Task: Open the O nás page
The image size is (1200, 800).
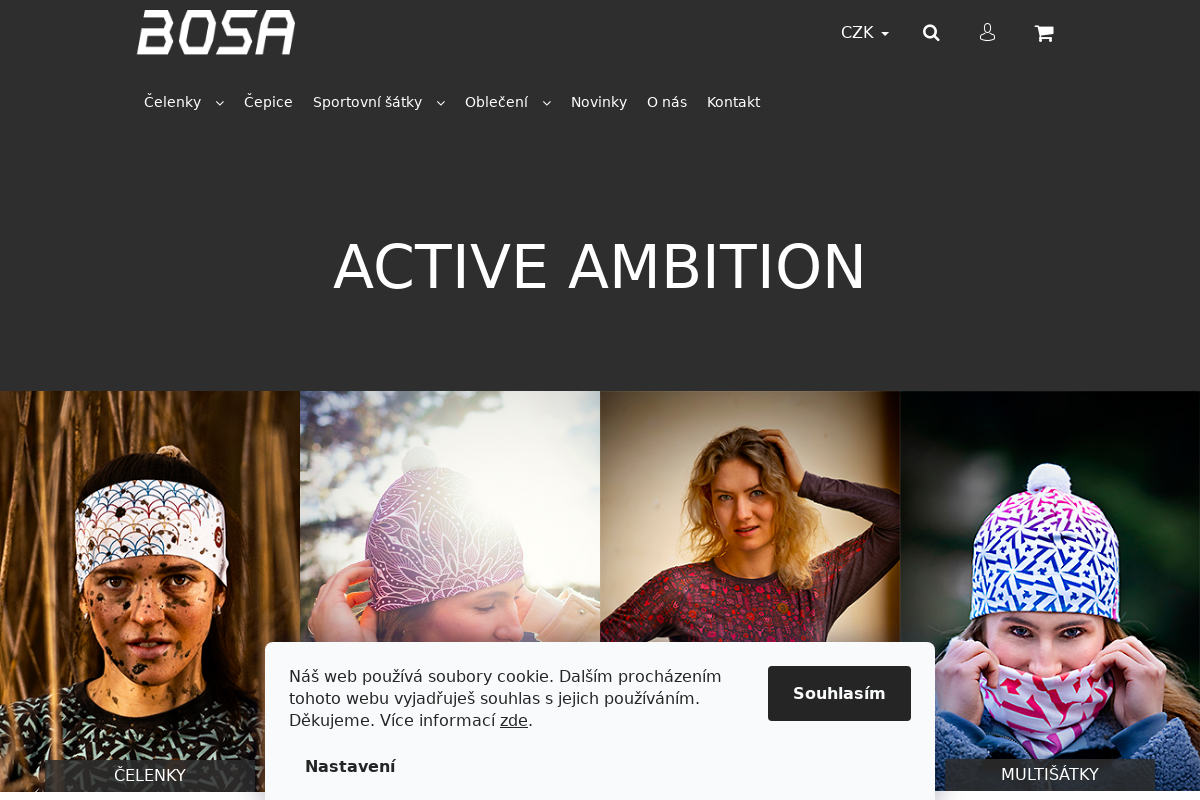Action: (667, 102)
